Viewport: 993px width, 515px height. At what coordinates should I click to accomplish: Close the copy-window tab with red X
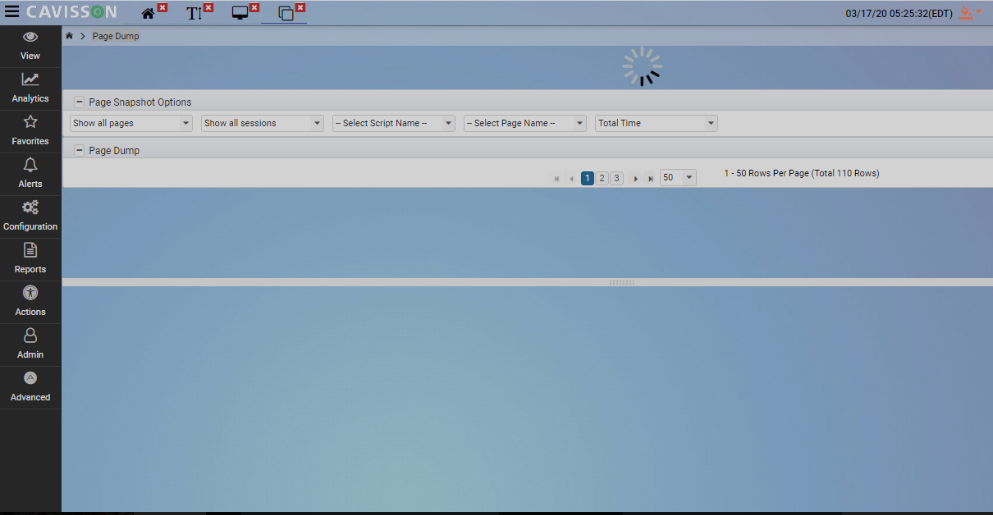(x=301, y=8)
